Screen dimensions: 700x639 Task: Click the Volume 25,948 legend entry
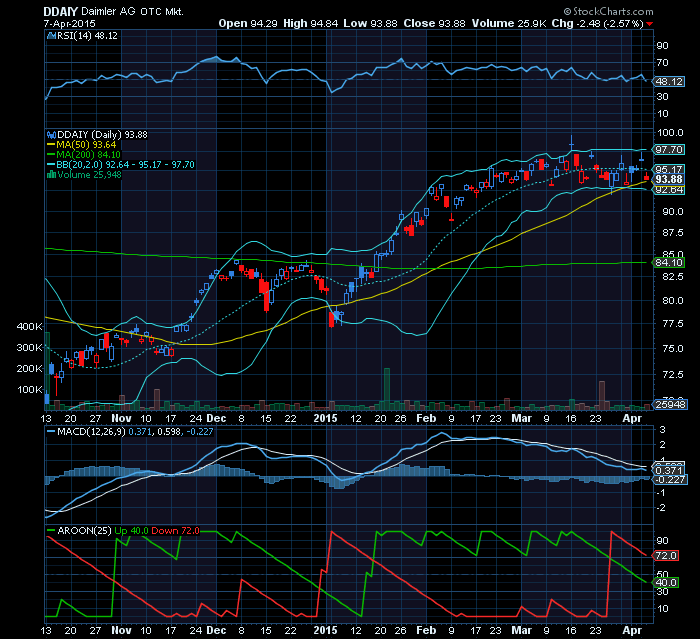(x=89, y=175)
